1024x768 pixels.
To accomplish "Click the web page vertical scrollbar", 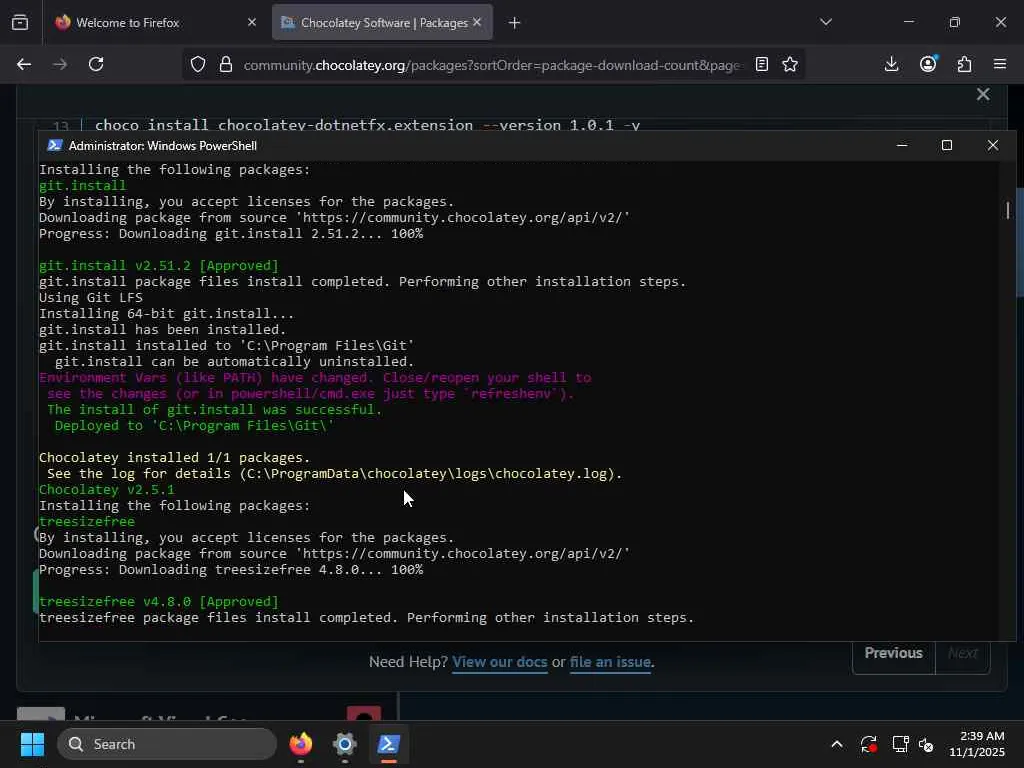I will pos(1019,242).
